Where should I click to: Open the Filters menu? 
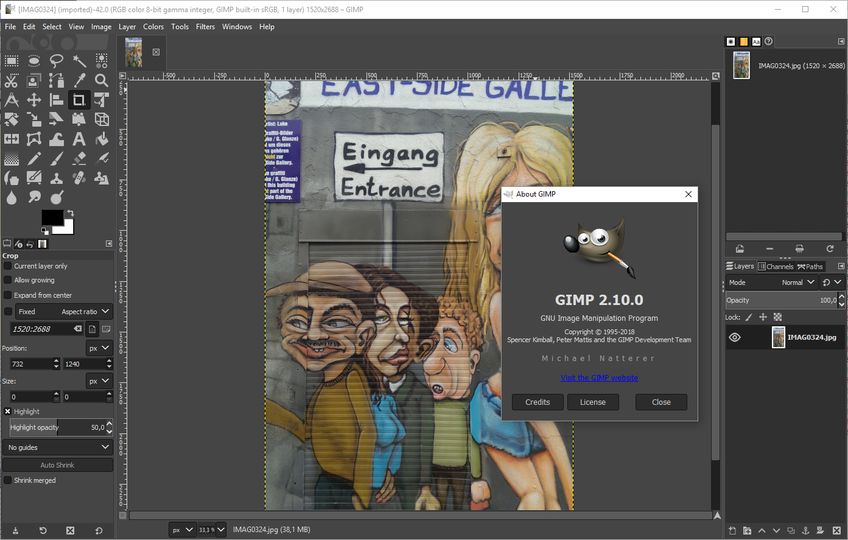(x=205, y=27)
